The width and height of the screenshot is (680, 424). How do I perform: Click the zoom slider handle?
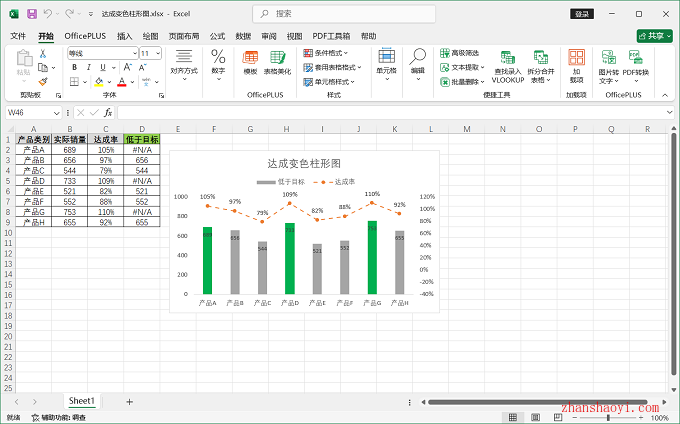(608, 417)
